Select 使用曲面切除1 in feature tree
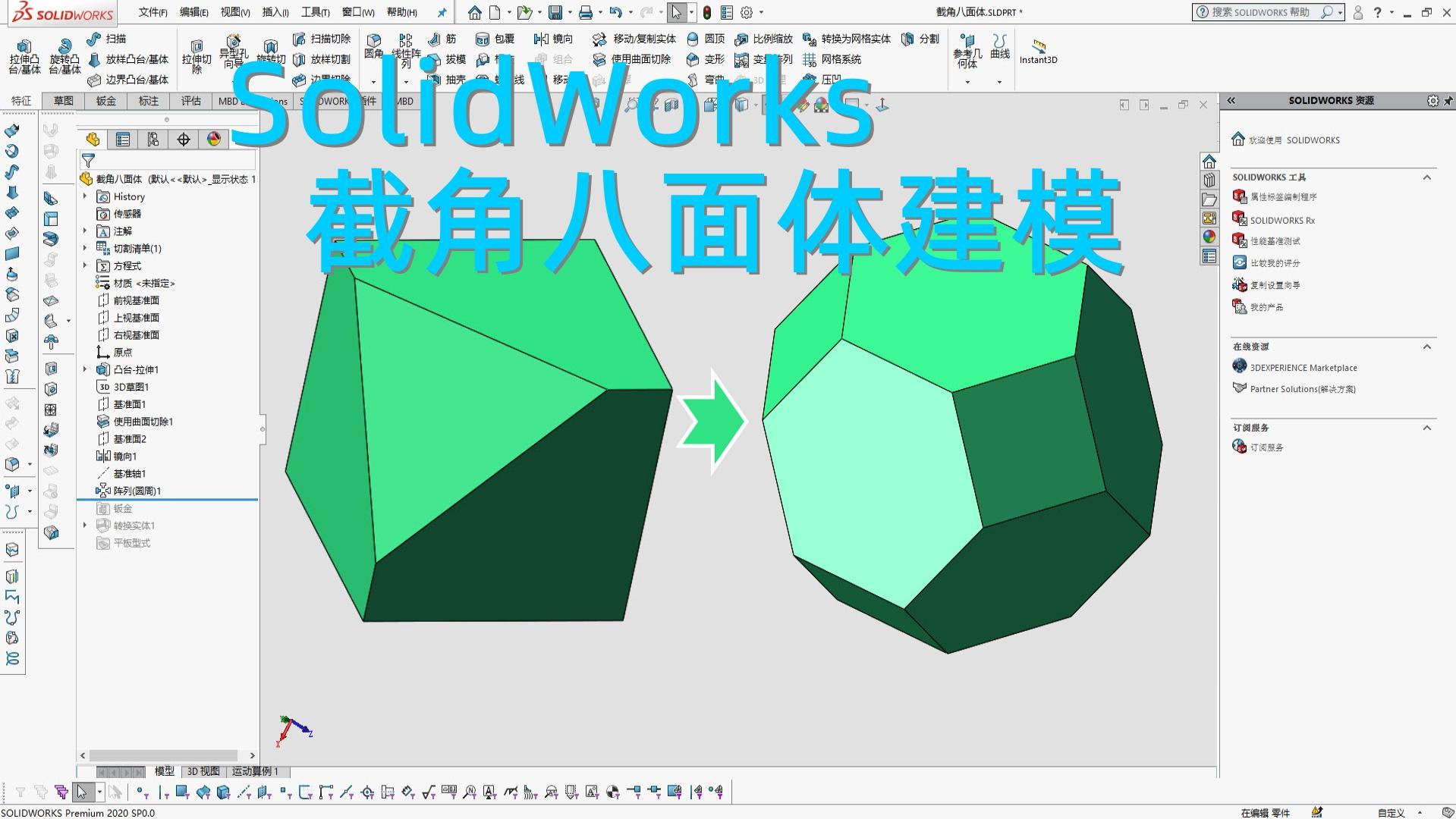Image resolution: width=1456 pixels, height=819 pixels. (x=143, y=422)
